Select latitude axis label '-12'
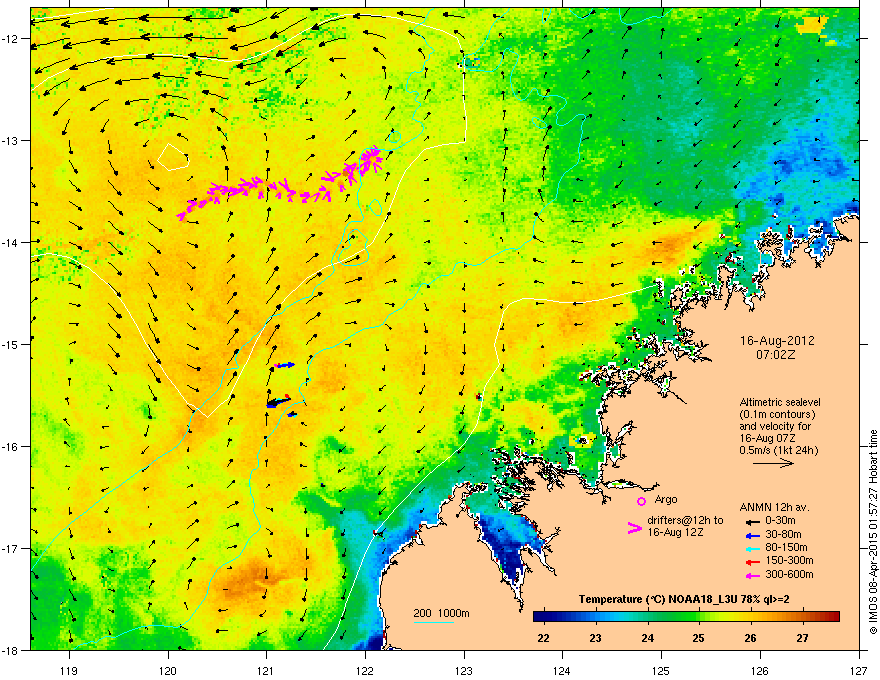The image size is (880, 680). pos(11,38)
